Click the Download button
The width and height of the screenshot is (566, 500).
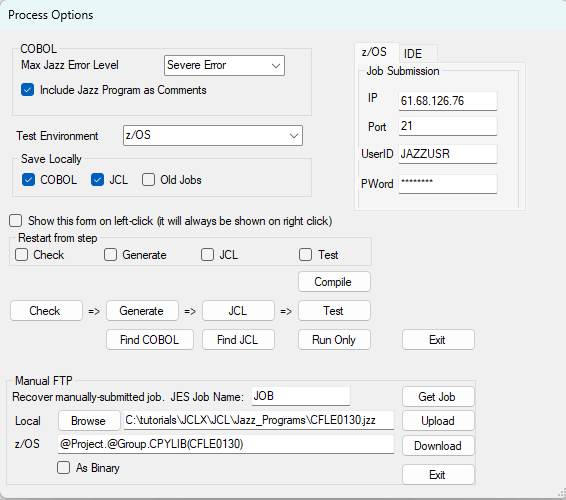438,446
